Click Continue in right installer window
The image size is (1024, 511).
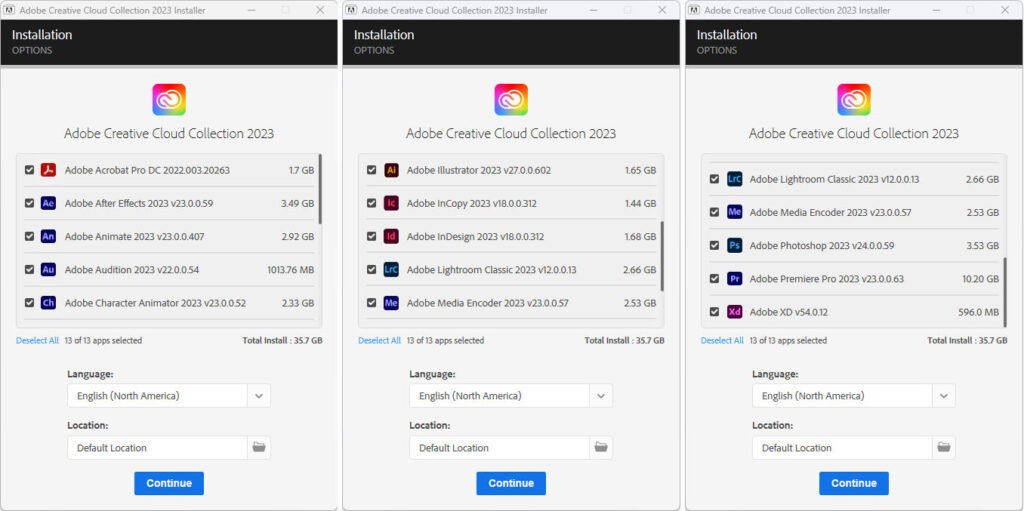[854, 484]
